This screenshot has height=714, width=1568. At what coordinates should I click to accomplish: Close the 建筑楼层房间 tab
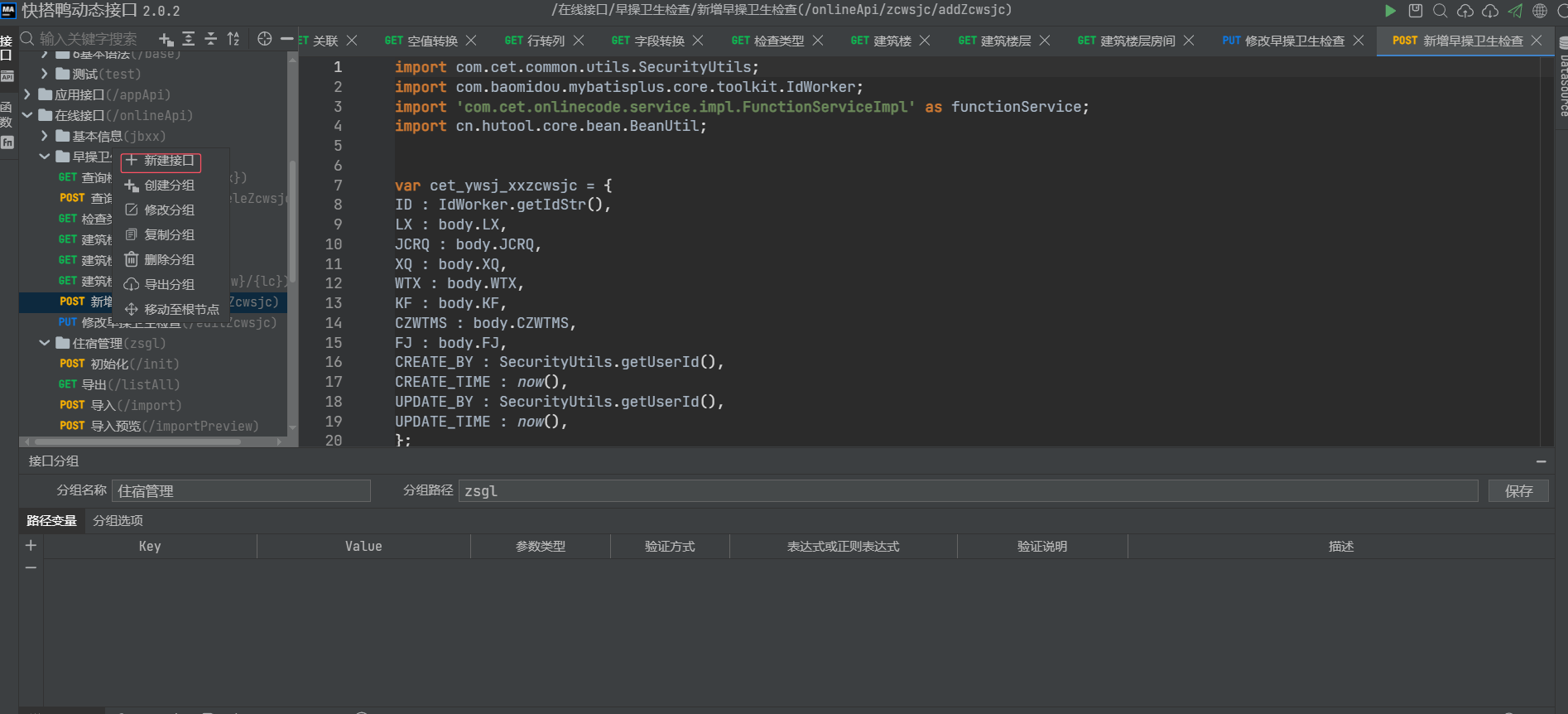[x=1189, y=41]
